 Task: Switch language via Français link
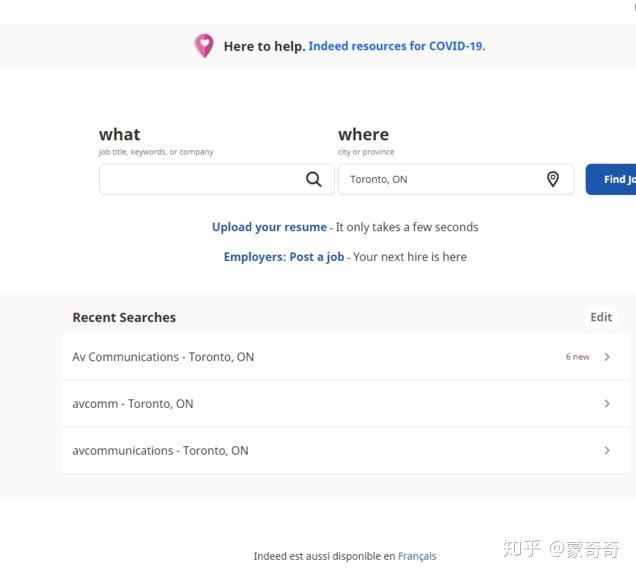pos(417,556)
